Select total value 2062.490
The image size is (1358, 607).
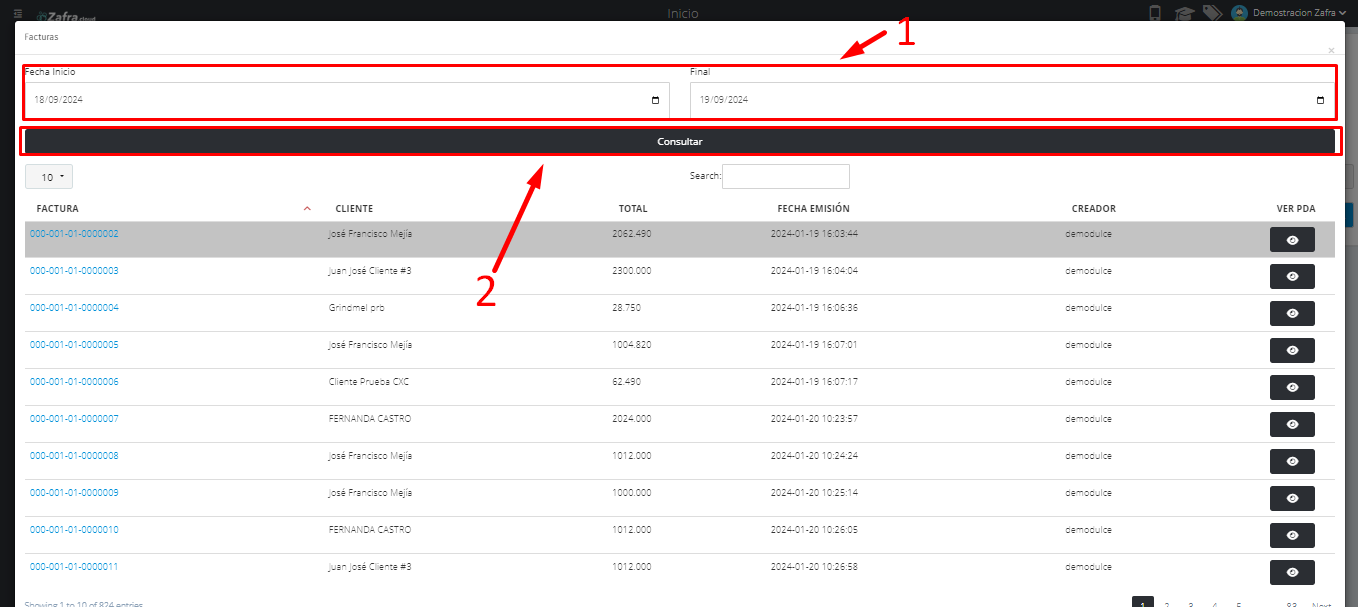631,233
